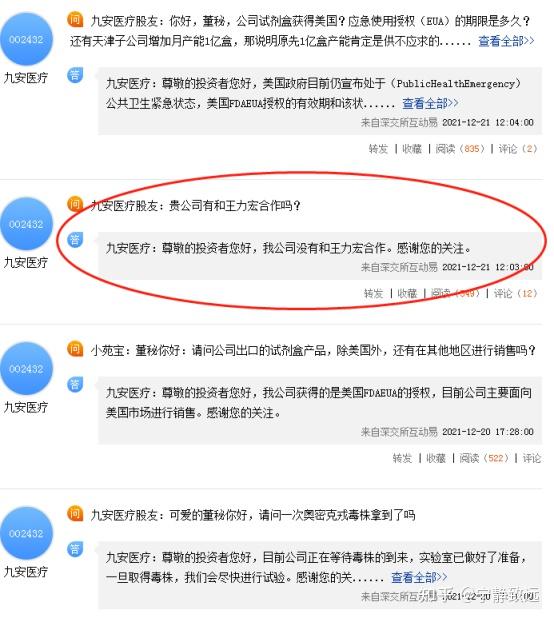Expand the 毒株 answer with 查看全部
Screen dimensions: 554x618
click(x=419, y=577)
